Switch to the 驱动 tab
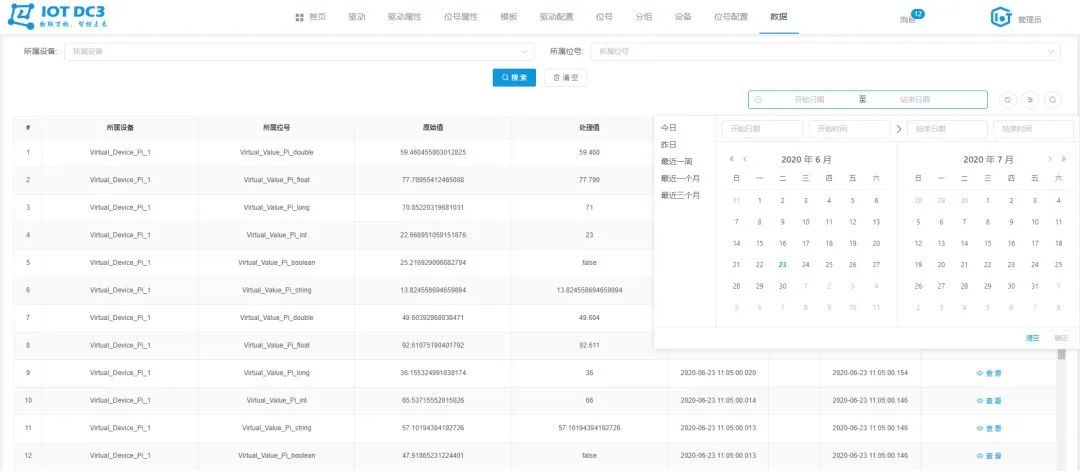Viewport: 1080px width, 471px height. coord(356,17)
